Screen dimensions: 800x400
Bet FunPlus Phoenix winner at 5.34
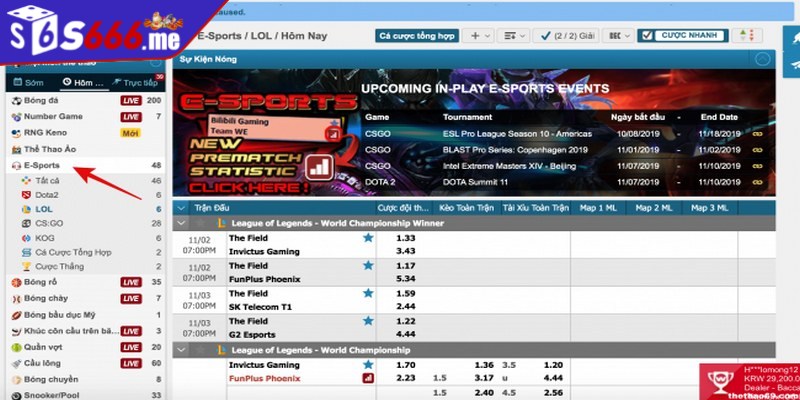[x=406, y=279]
